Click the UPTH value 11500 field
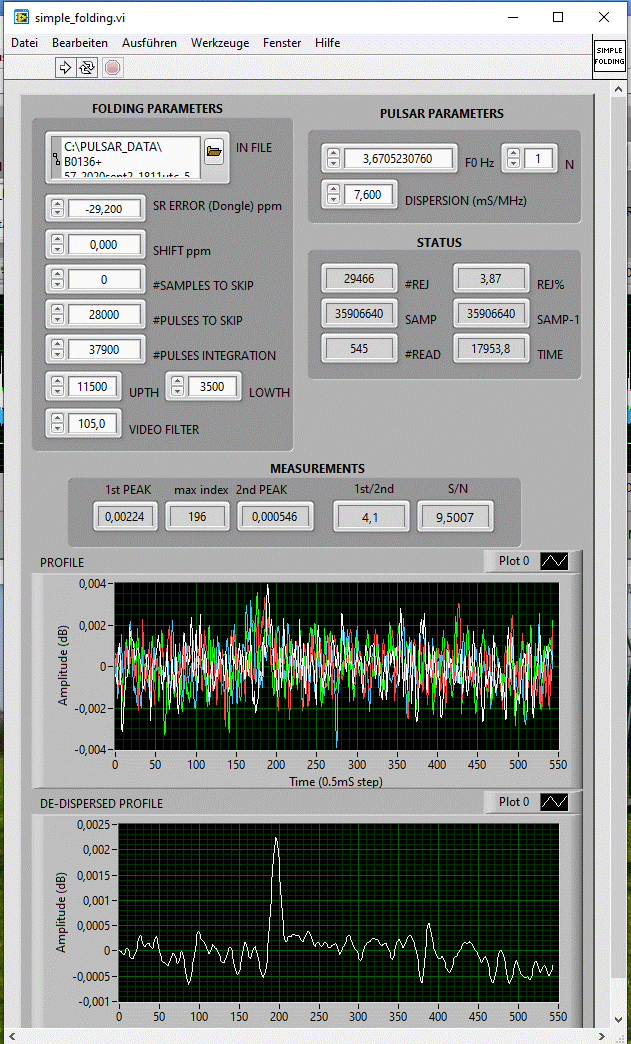This screenshot has height=1044, width=631. pos(93,386)
